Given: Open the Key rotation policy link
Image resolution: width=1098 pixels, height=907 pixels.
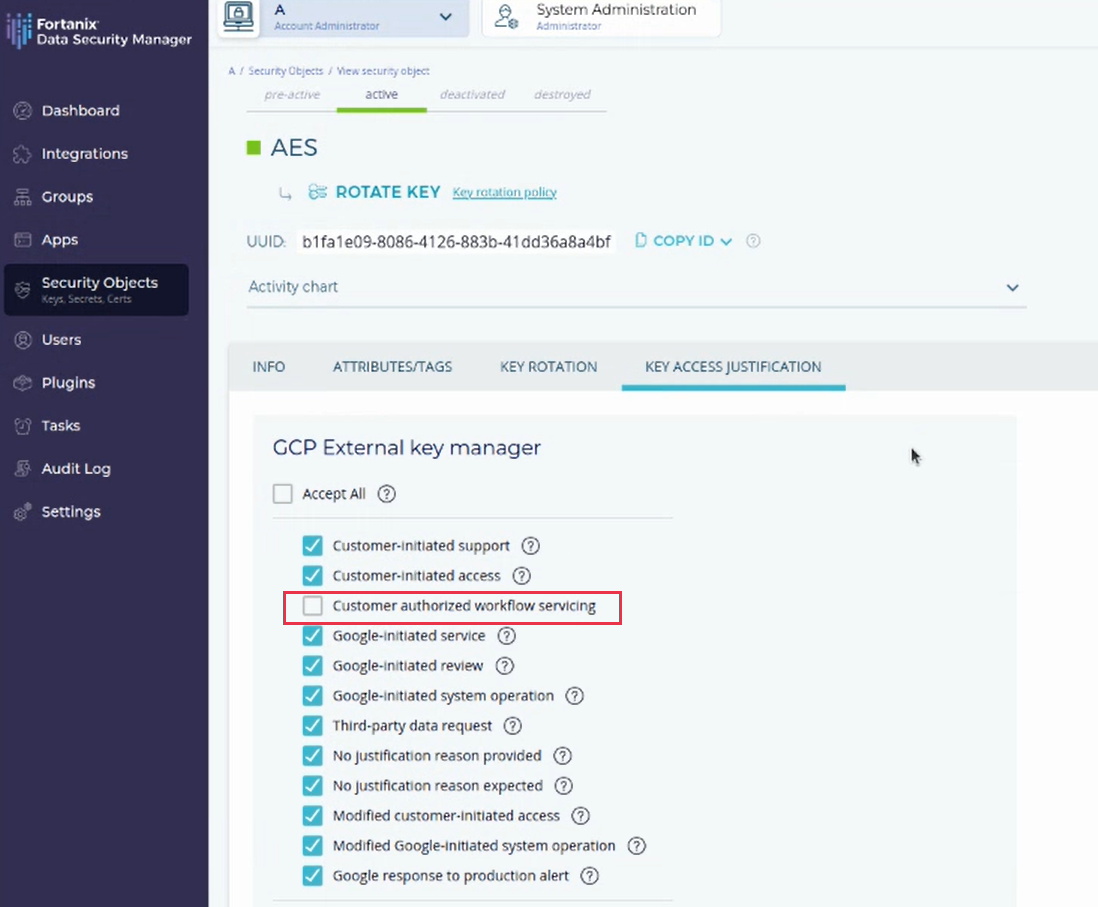Looking at the screenshot, I should 504,192.
